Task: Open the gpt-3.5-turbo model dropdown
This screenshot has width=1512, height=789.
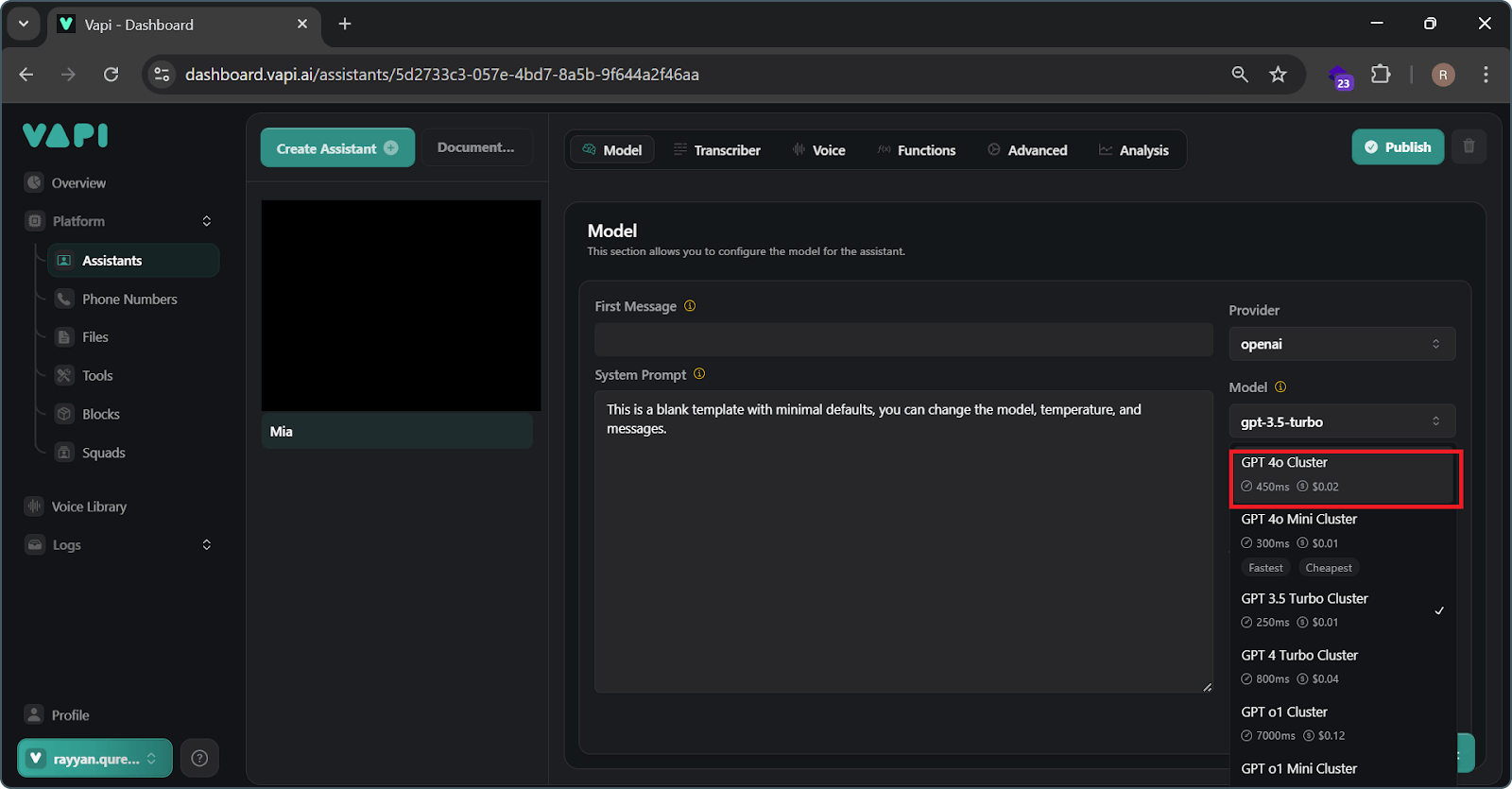Action: 1342,421
